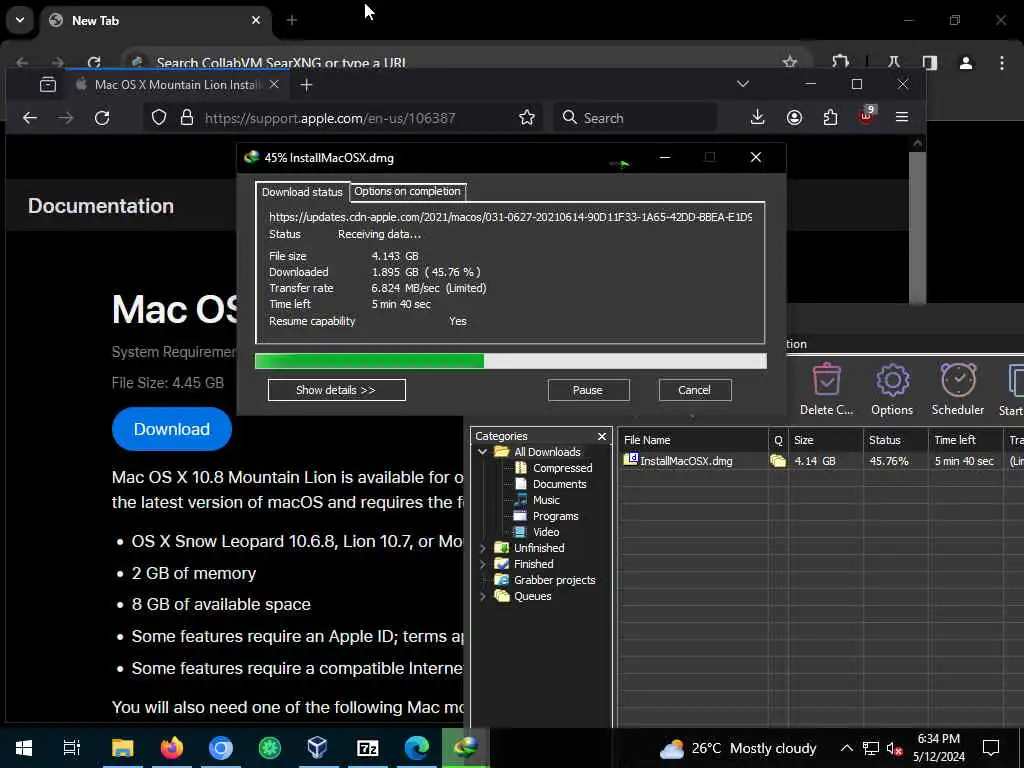Bookmark page with Firefox star icon
The width and height of the screenshot is (1024, 768).
click(526, 118)
